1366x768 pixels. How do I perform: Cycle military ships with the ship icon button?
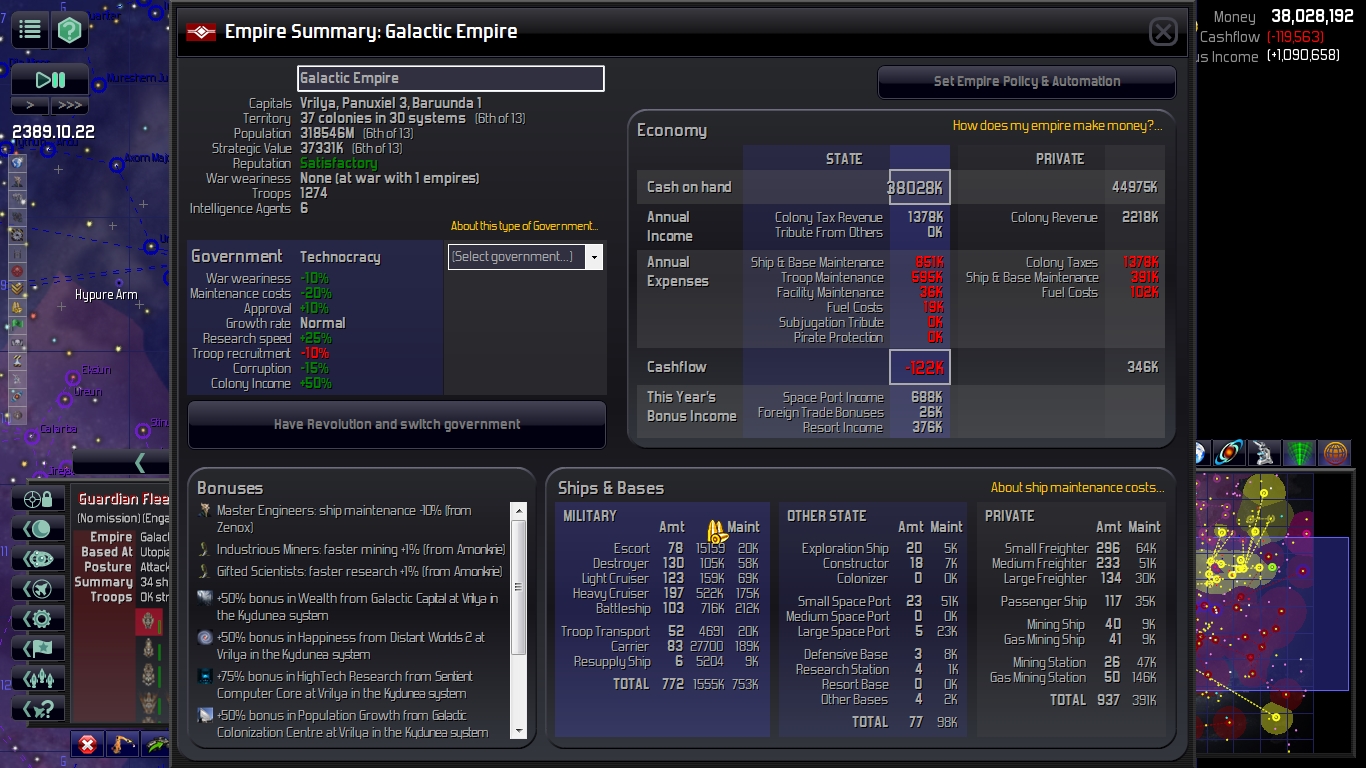pyautogui.click(x=39, y=589)
